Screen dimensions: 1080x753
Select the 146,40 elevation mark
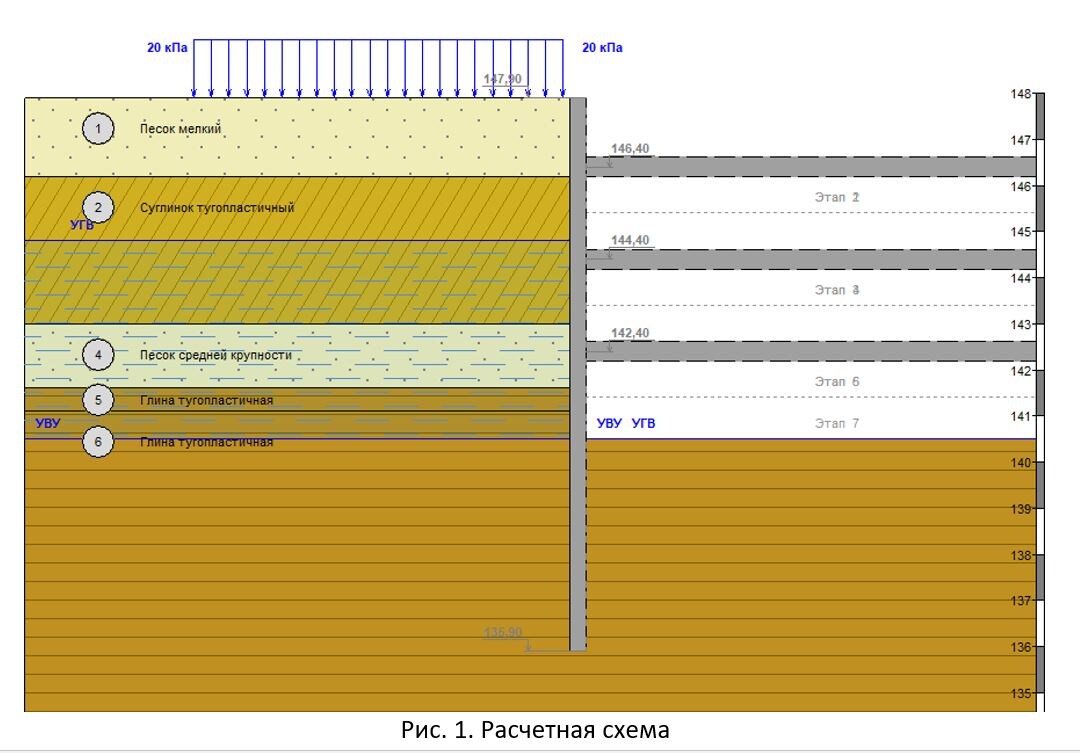[630, 148]
